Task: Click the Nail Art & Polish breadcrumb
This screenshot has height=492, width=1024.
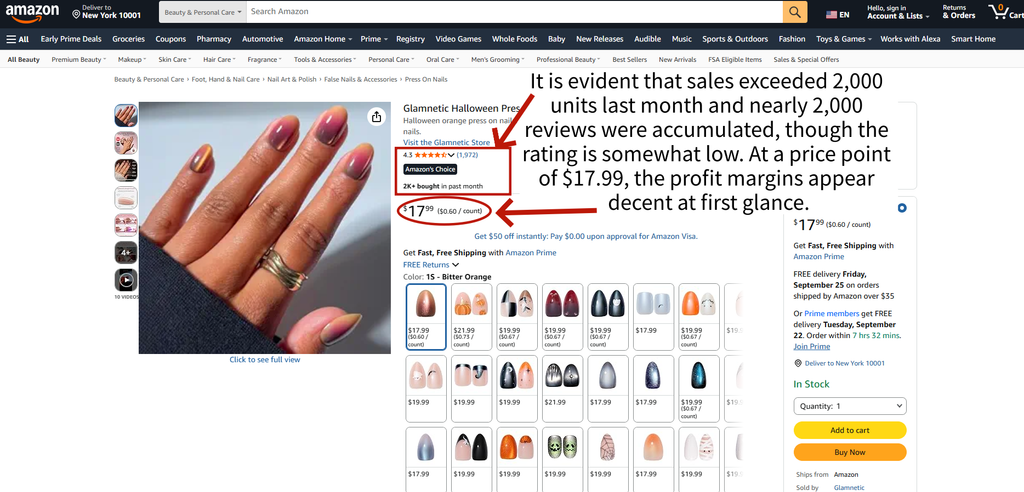Action: pyautogui.click(x=292, y=79)
